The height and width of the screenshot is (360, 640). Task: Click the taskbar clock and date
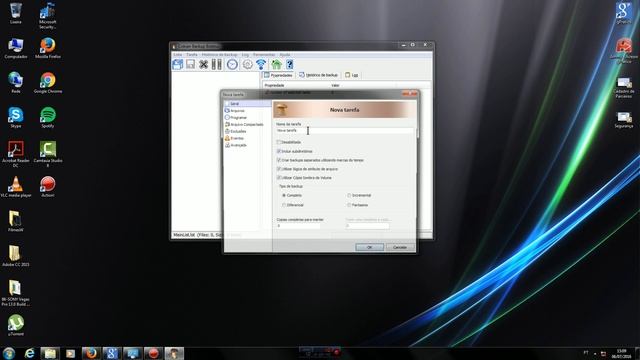(621, 353)
